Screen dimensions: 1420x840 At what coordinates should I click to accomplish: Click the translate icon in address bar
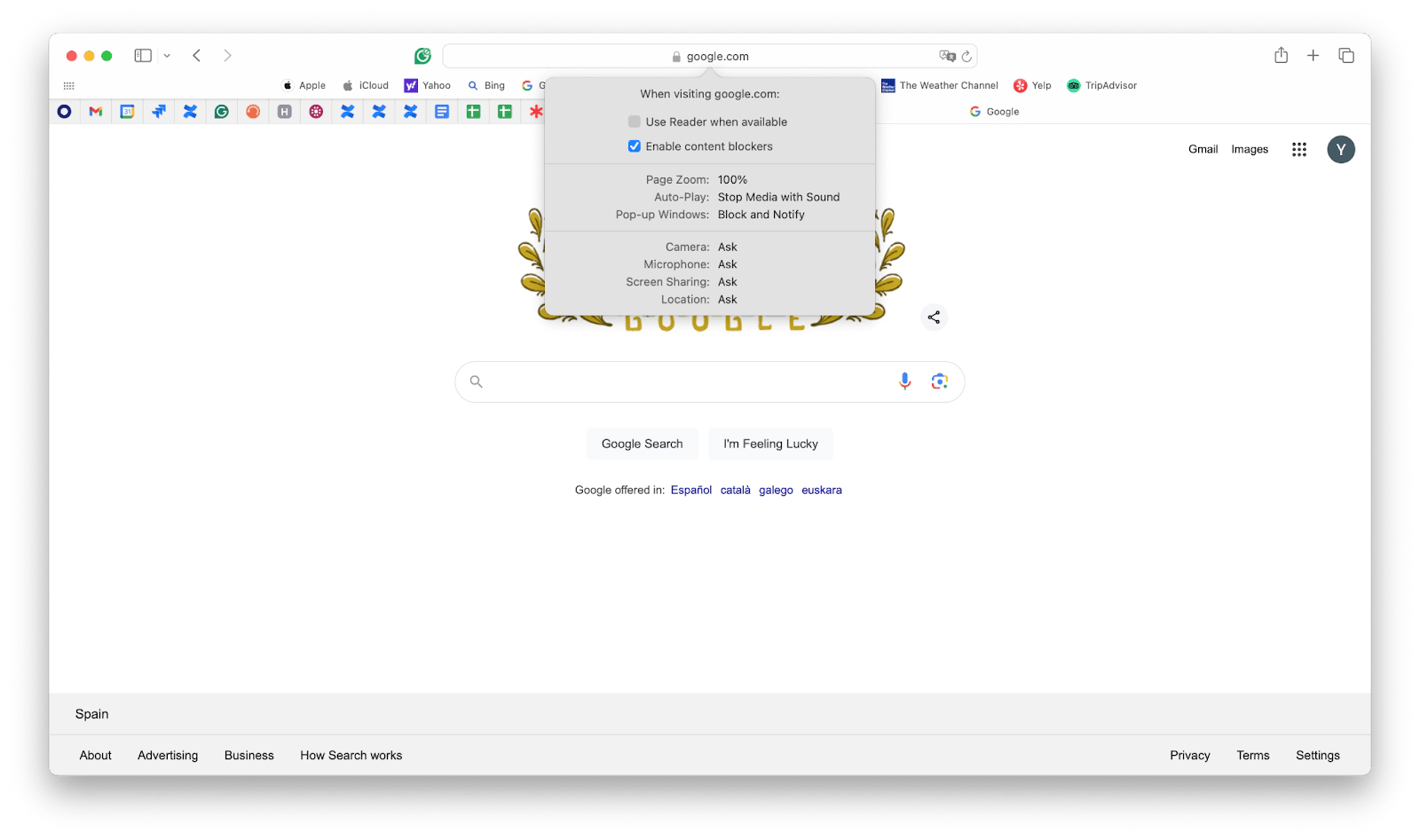coord(947,56)
